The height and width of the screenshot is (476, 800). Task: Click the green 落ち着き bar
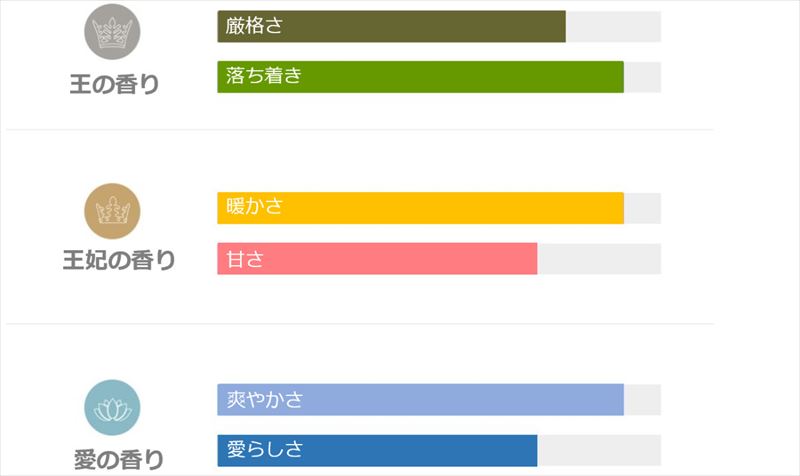pos(420,77)
